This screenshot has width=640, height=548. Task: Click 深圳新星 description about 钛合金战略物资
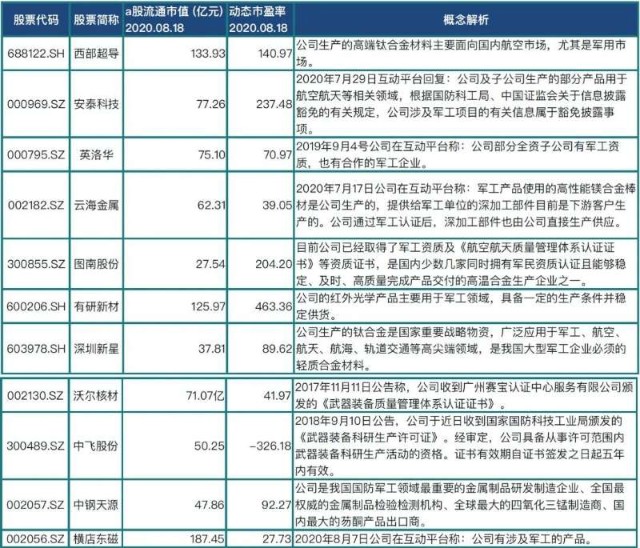[x=461, y=348]
